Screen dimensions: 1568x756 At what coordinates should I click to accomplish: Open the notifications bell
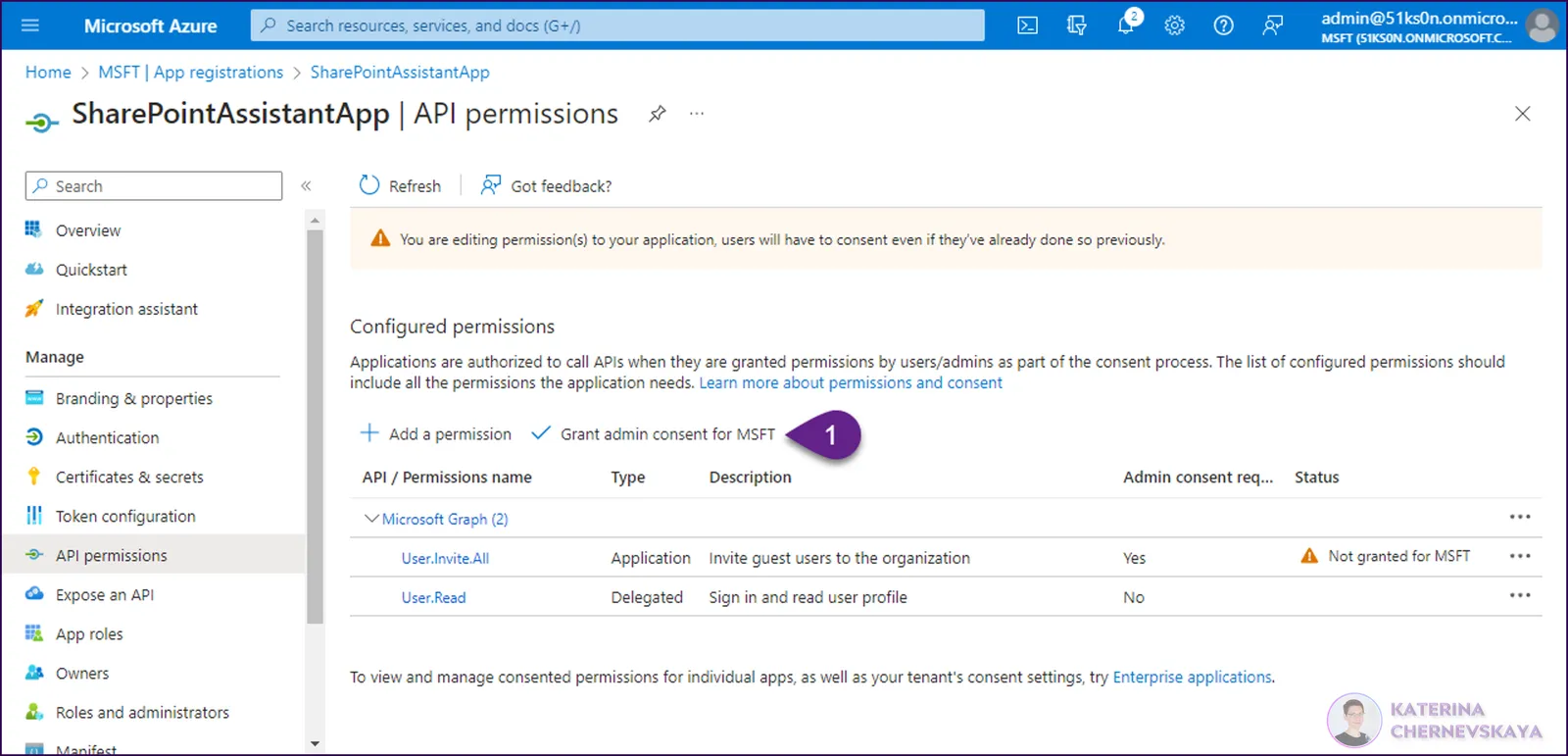coord(1126,25)
